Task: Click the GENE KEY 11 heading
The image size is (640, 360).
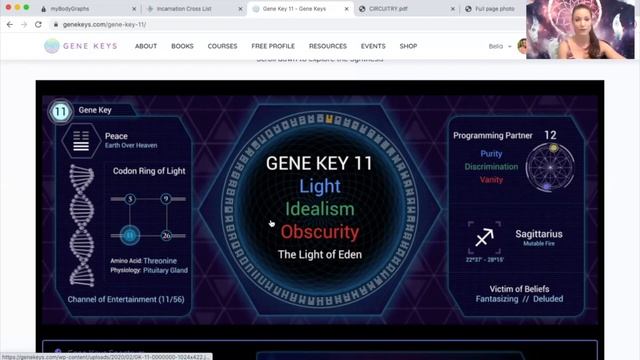Action: coord(319,163)
